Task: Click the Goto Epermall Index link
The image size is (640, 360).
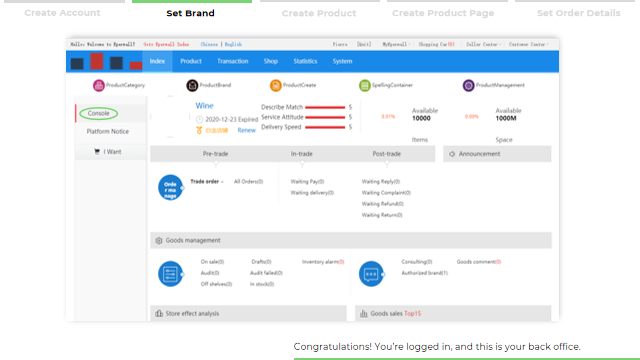Action: tap(166, 44)
